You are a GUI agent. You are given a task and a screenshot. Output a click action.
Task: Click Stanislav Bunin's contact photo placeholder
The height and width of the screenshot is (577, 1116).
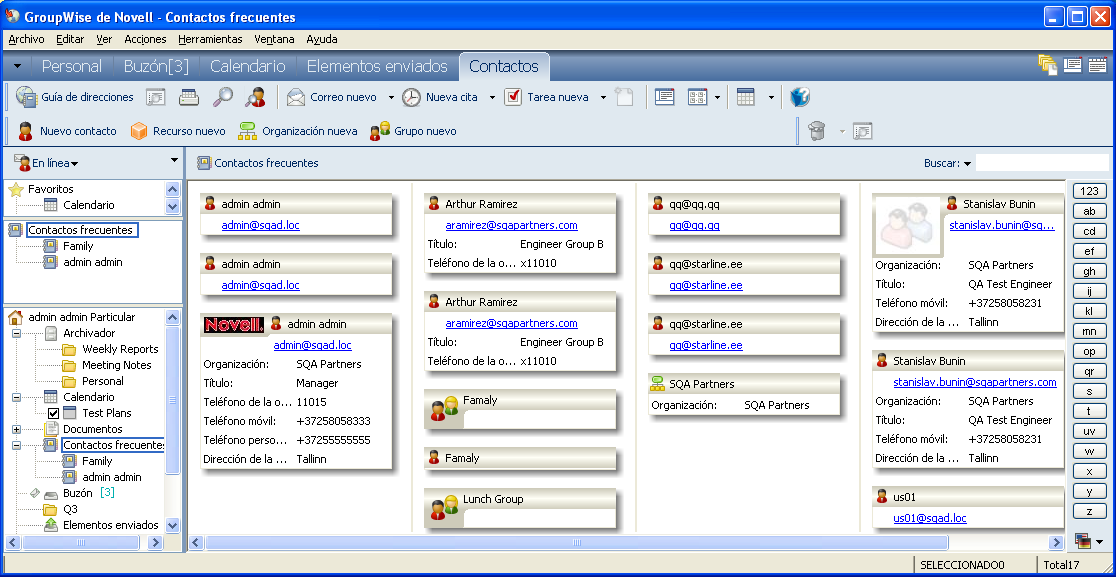pyautogui.click(x=908, y=226)
